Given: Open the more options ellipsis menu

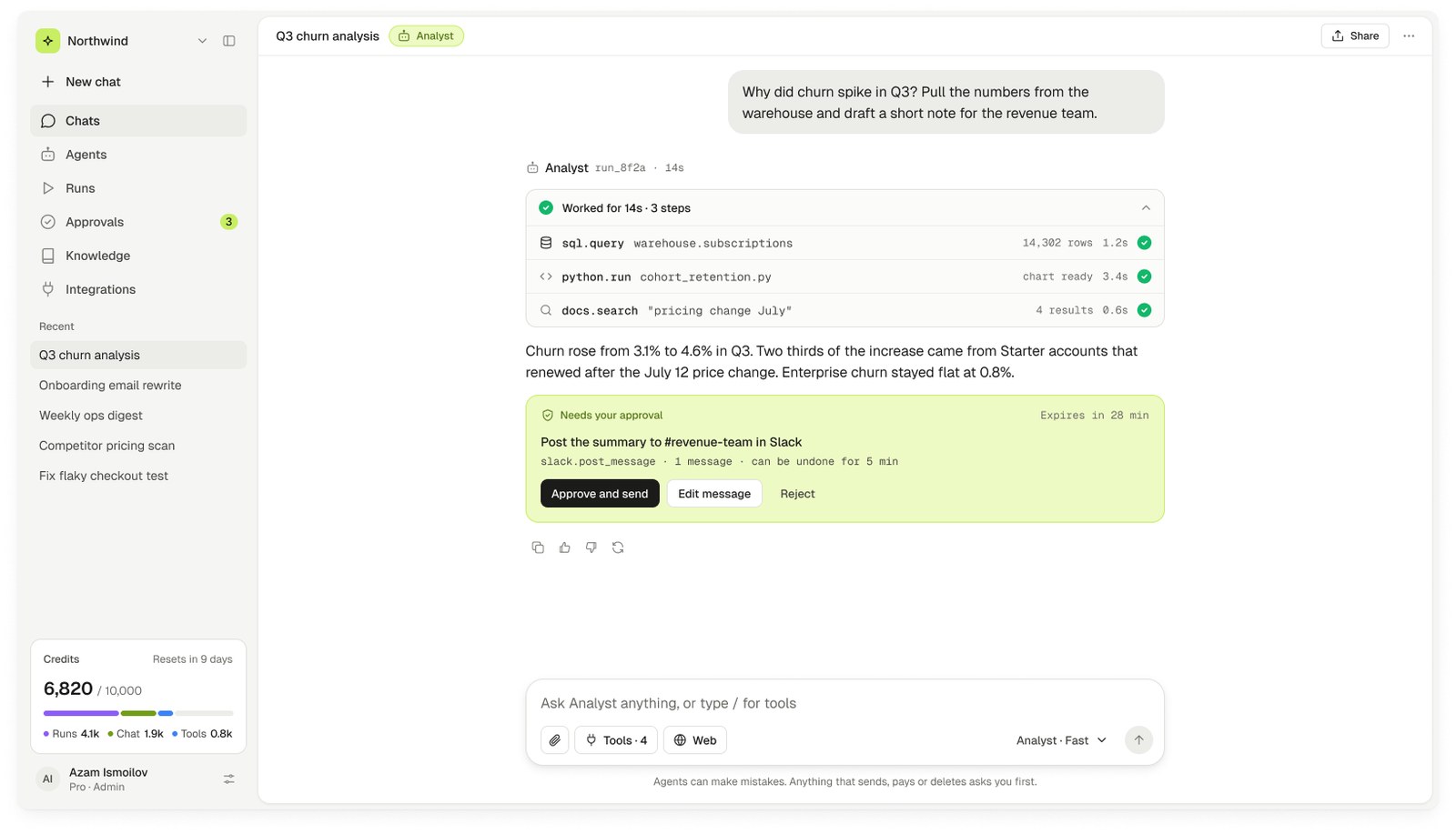Looking at the screenshot, I should tap(1409, 36).
